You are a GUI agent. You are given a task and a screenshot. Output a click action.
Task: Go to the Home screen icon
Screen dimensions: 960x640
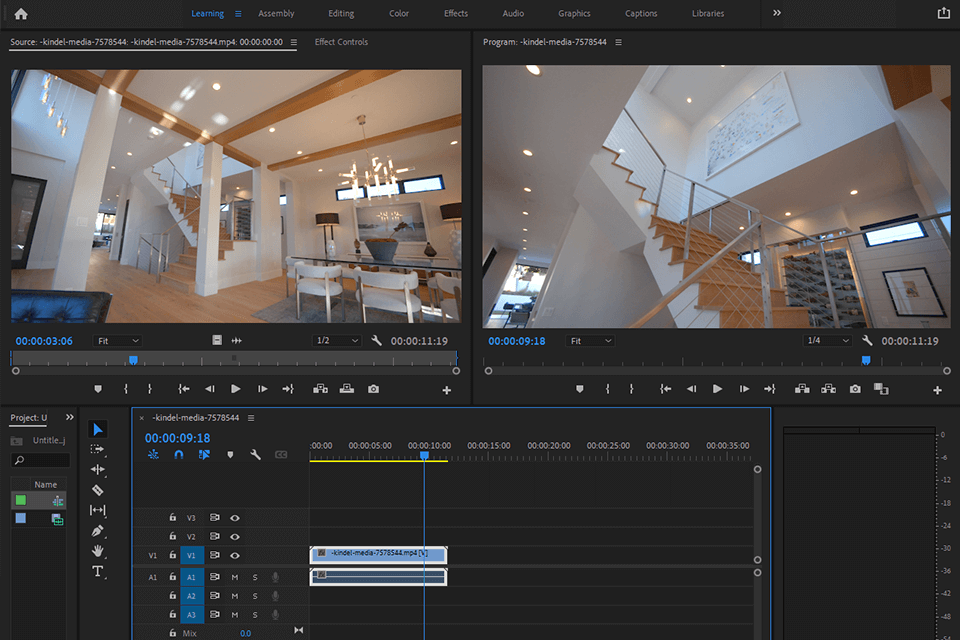coord(21,13)
